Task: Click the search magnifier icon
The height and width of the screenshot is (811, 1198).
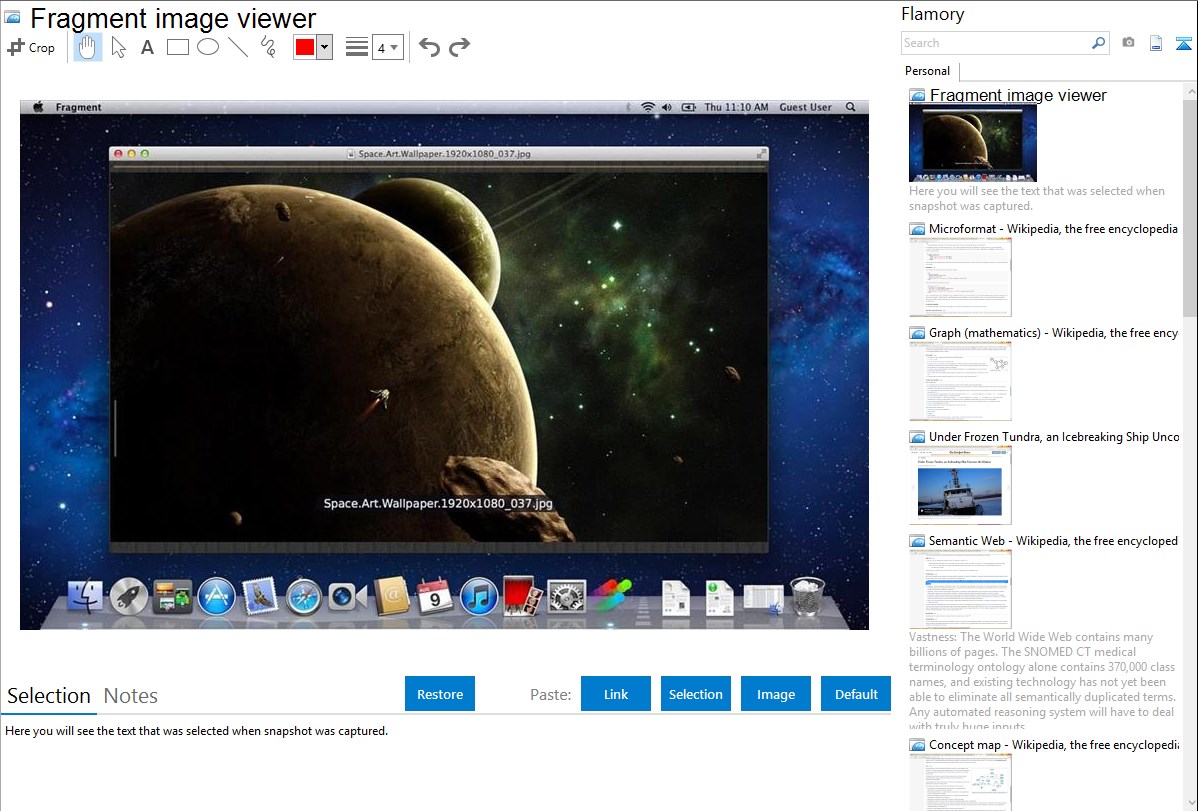Action: pyautogui.click(x=1098, y=43)
